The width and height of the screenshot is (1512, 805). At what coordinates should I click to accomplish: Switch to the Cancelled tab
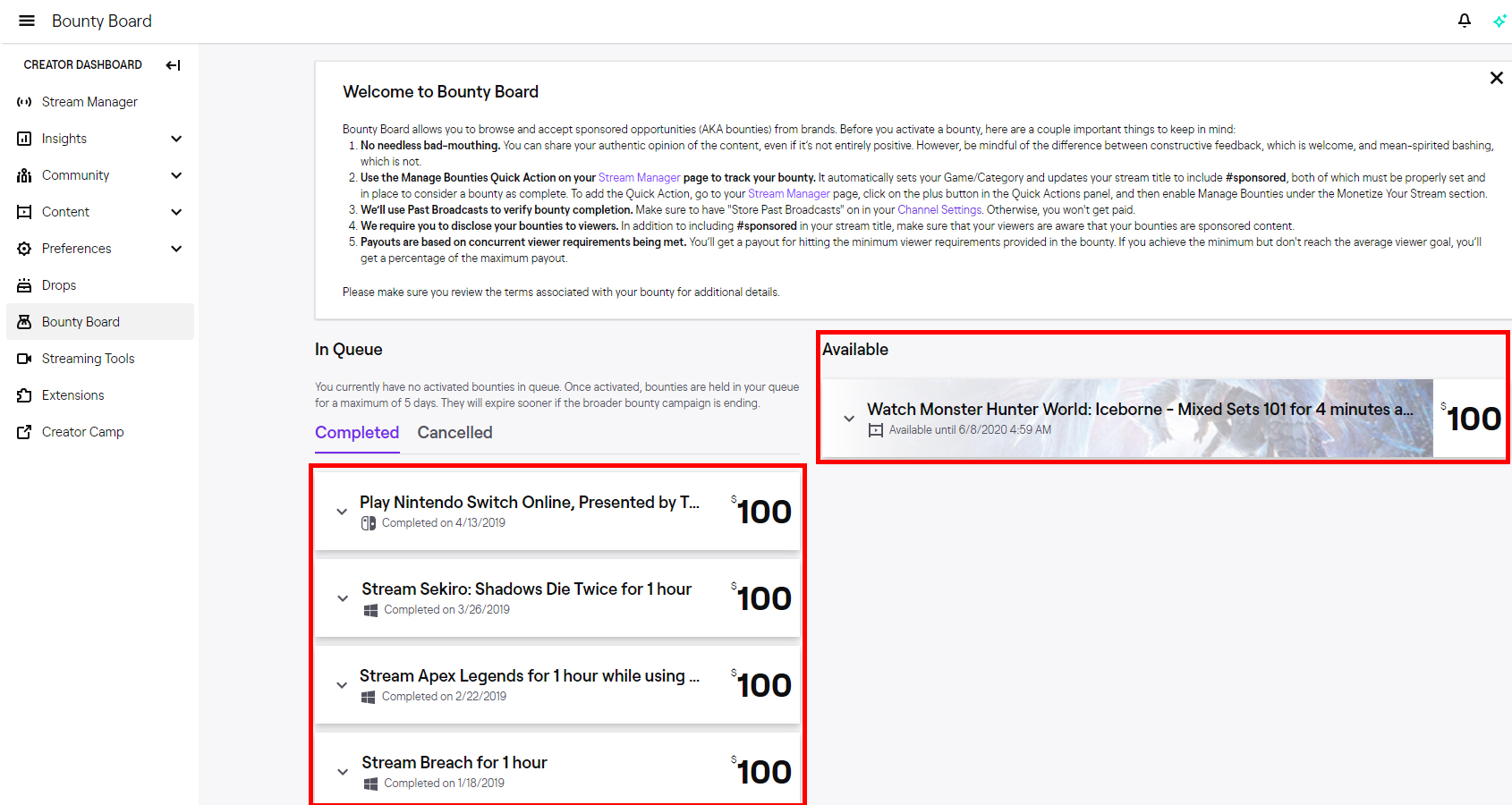coord(454,433)
